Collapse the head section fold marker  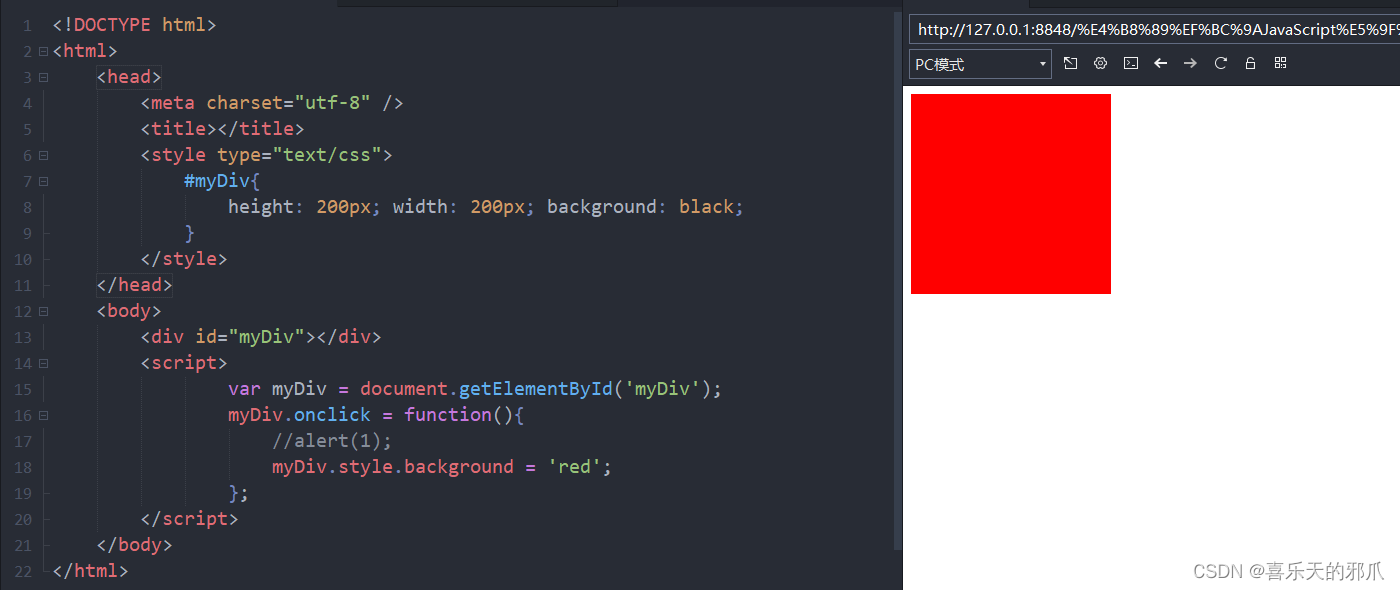(x=43, y=77)
